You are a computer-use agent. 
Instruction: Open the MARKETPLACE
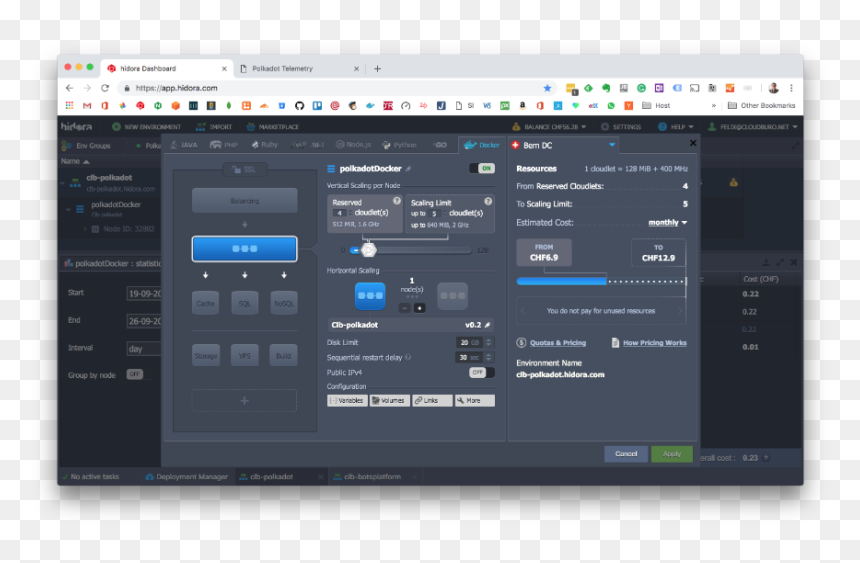[x=273, y=127]
